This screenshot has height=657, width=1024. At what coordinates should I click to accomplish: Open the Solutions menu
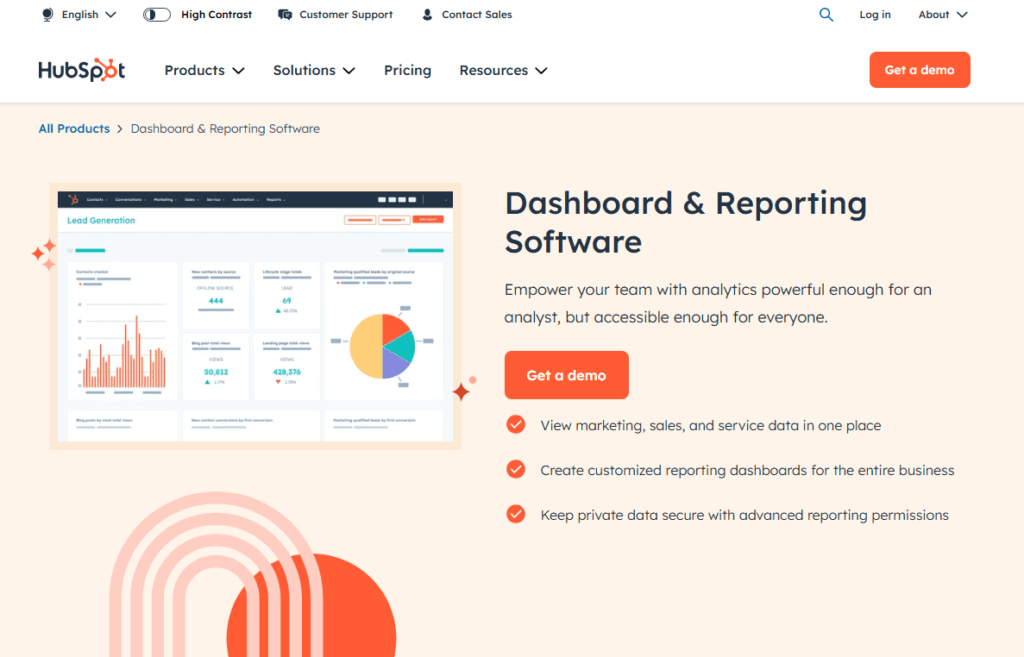click(314, 70)
